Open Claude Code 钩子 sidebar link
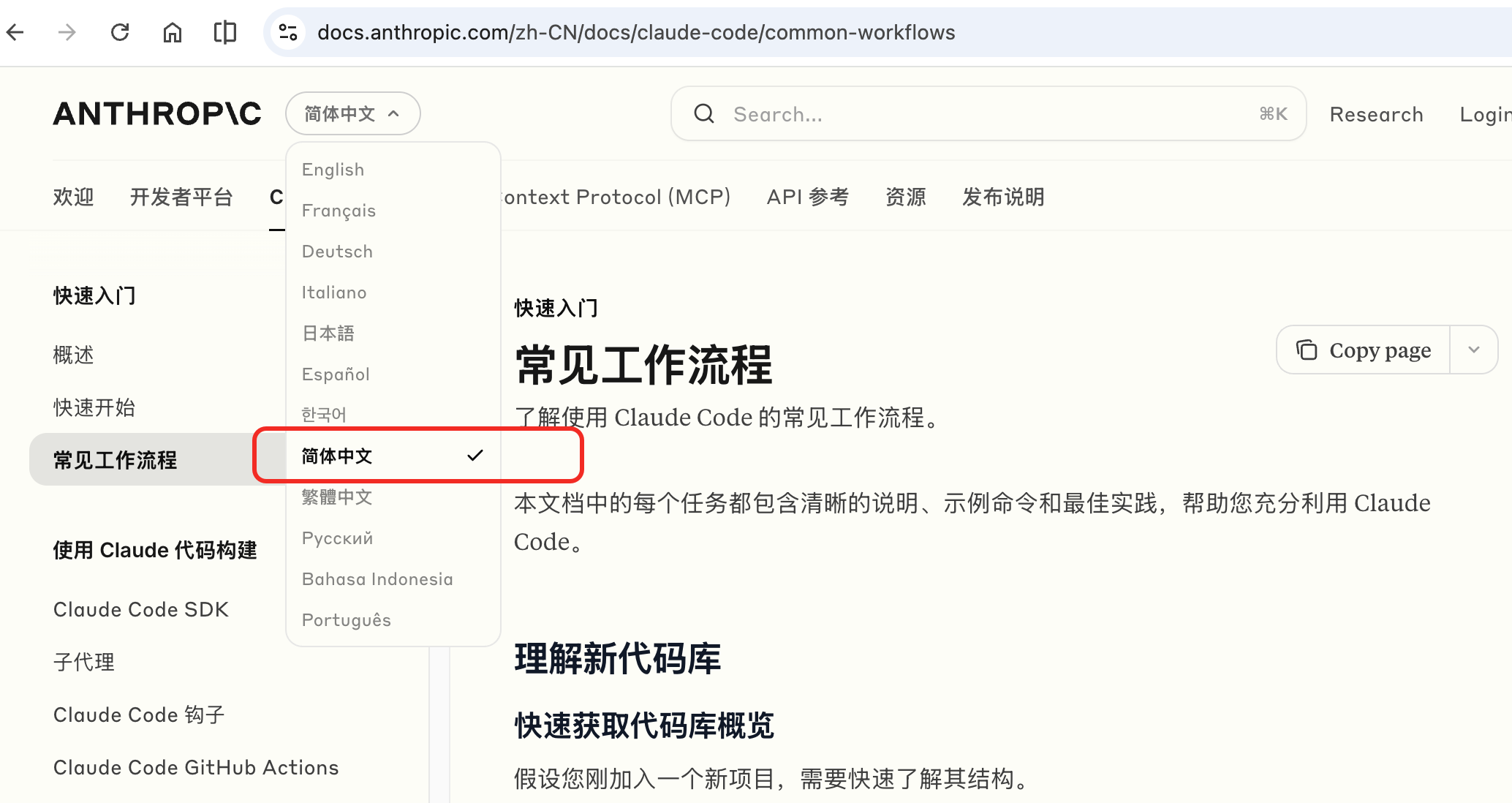Viewport: 1512px width, 803px height. pyautogui.click(x=139, y=715)
